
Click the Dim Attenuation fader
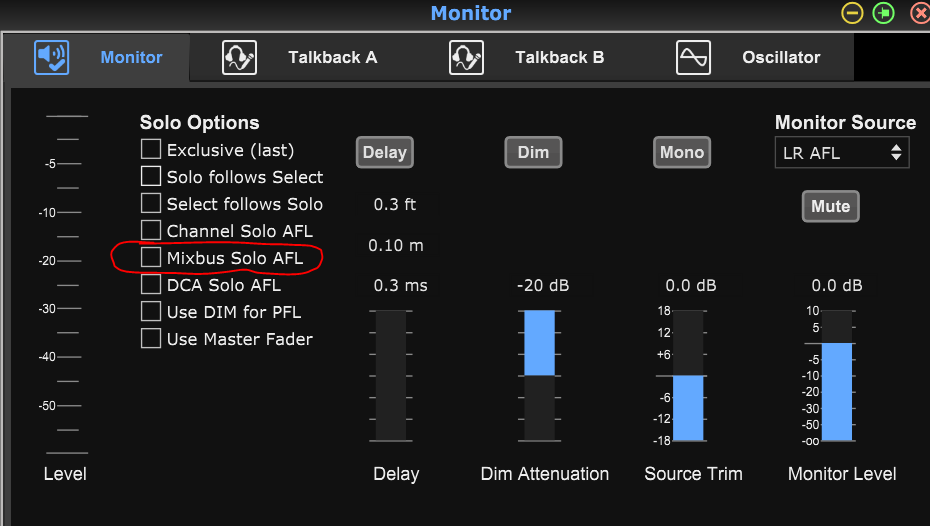coord(539,375)
